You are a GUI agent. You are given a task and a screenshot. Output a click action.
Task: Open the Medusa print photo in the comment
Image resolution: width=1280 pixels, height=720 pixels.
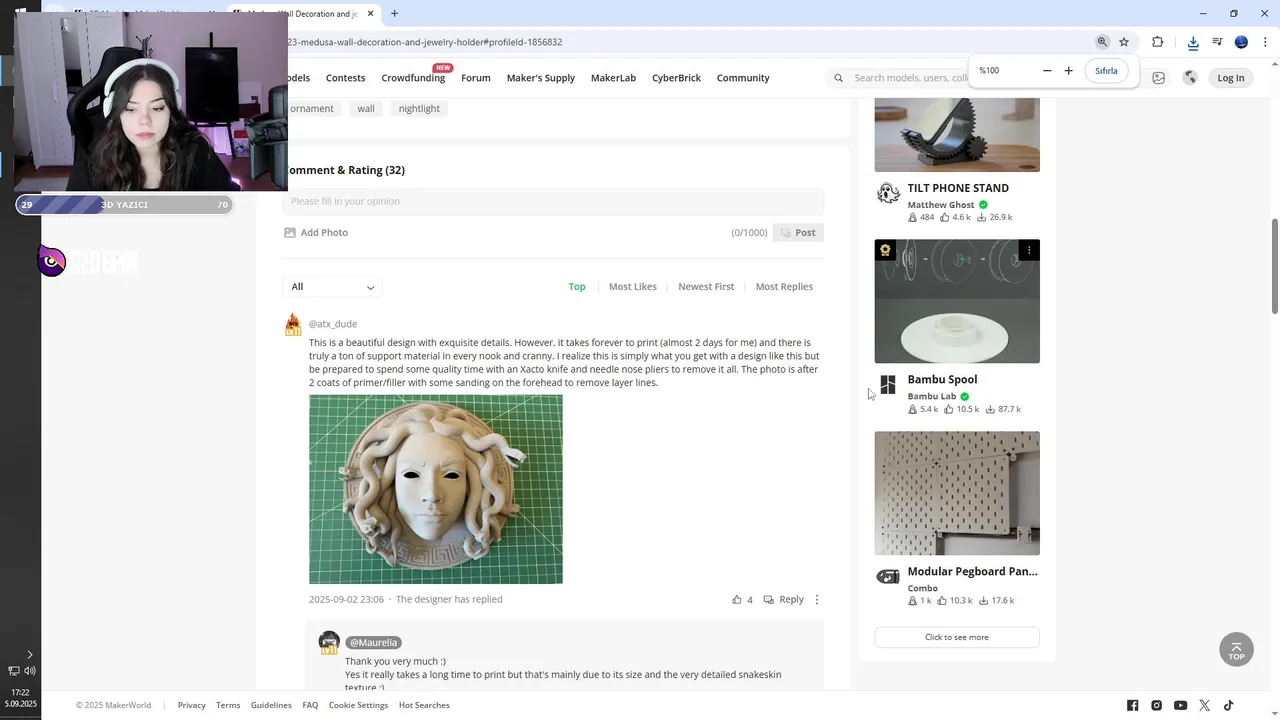436,489
